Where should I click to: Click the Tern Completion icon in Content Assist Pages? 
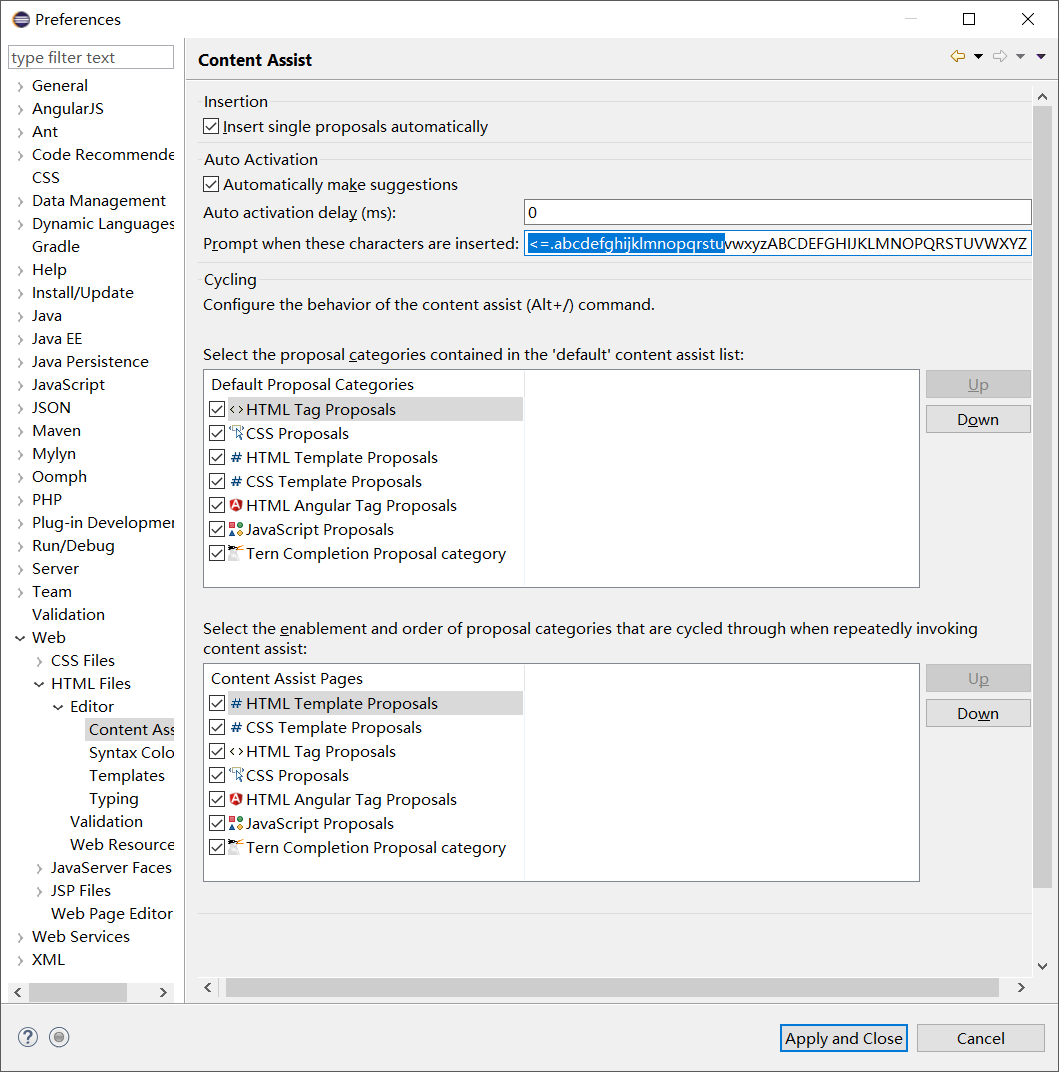coord(236,846)
